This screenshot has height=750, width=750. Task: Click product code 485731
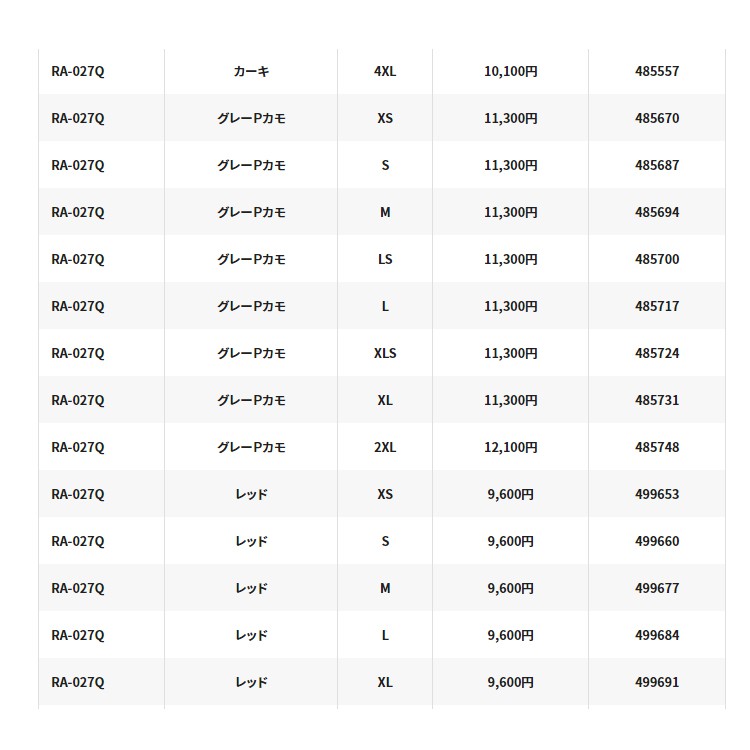coord(656,400)
